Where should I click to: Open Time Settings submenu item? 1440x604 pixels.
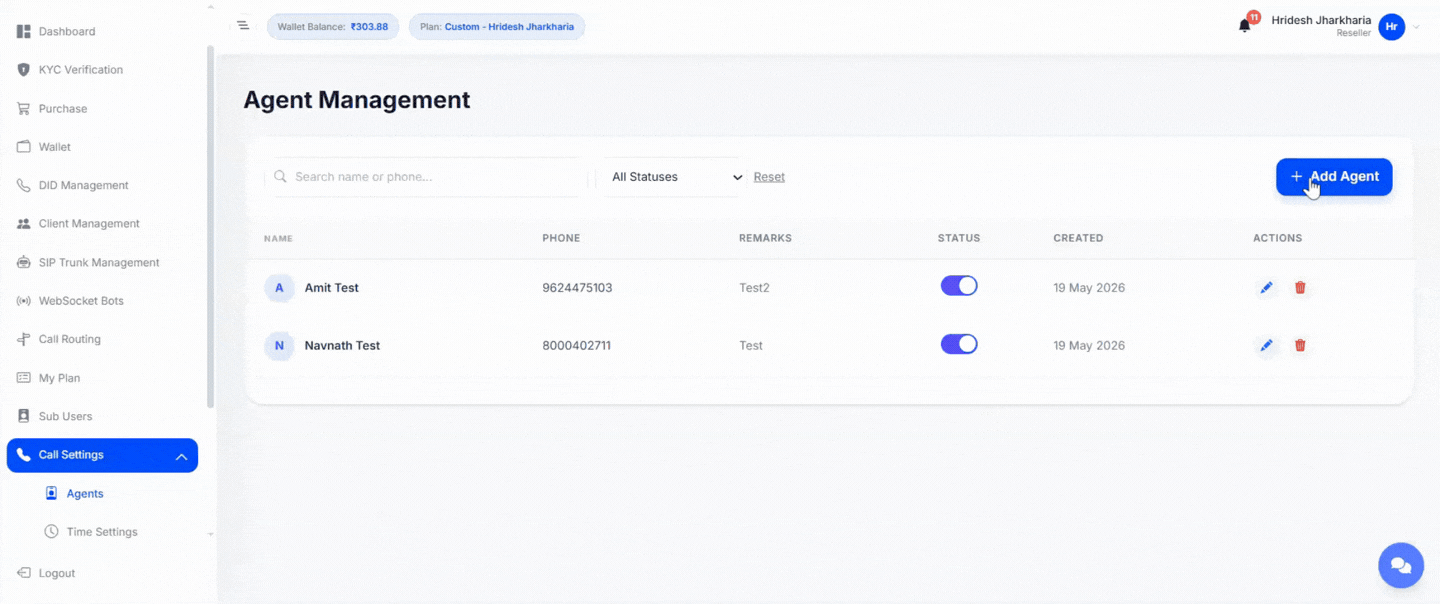103,532
